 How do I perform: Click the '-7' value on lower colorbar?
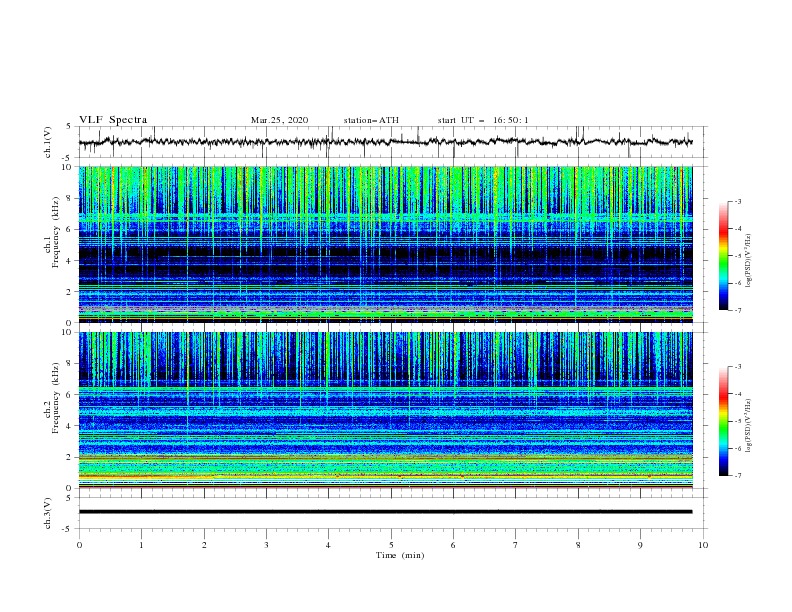click(x=737, y=476)
